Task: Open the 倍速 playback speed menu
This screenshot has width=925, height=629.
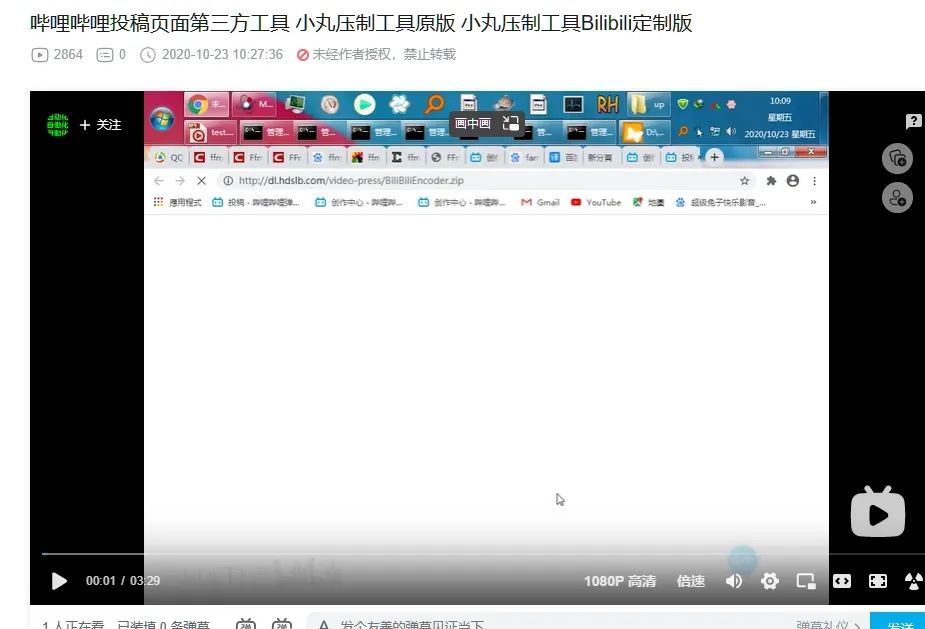Action: 691,581
